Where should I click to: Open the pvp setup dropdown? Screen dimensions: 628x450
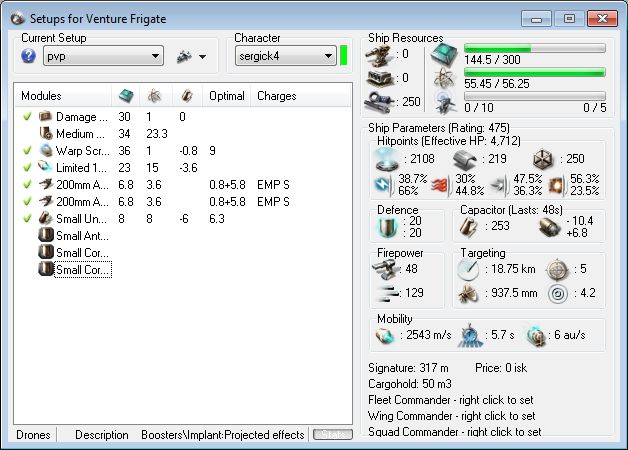click(103, 56)
